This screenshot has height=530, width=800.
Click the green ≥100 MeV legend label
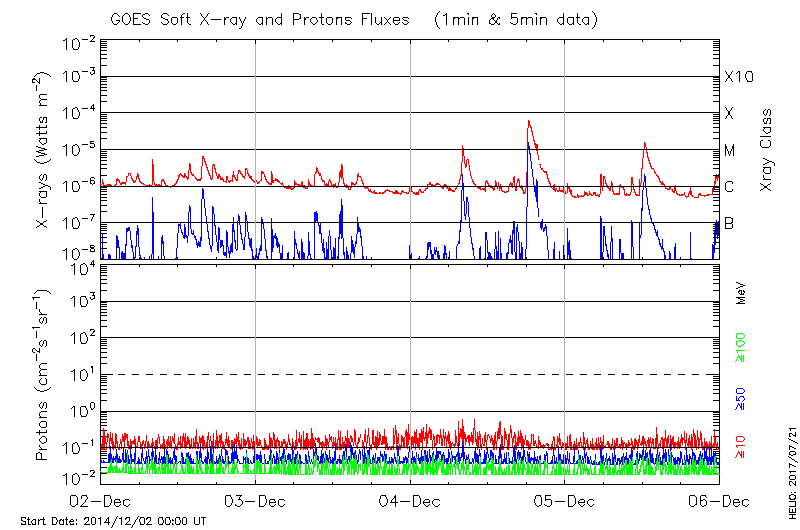[x=741, y=350]
